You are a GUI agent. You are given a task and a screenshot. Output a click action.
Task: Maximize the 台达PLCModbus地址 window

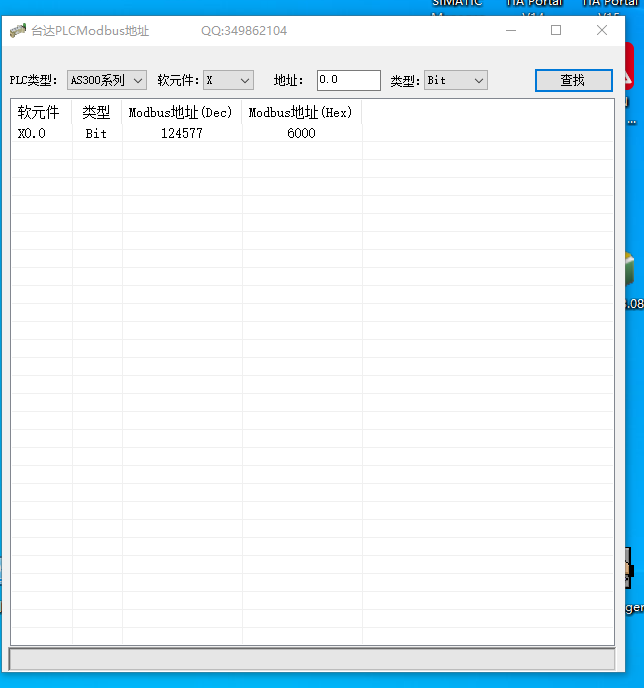pyautogui.click(x=556, y=31)
